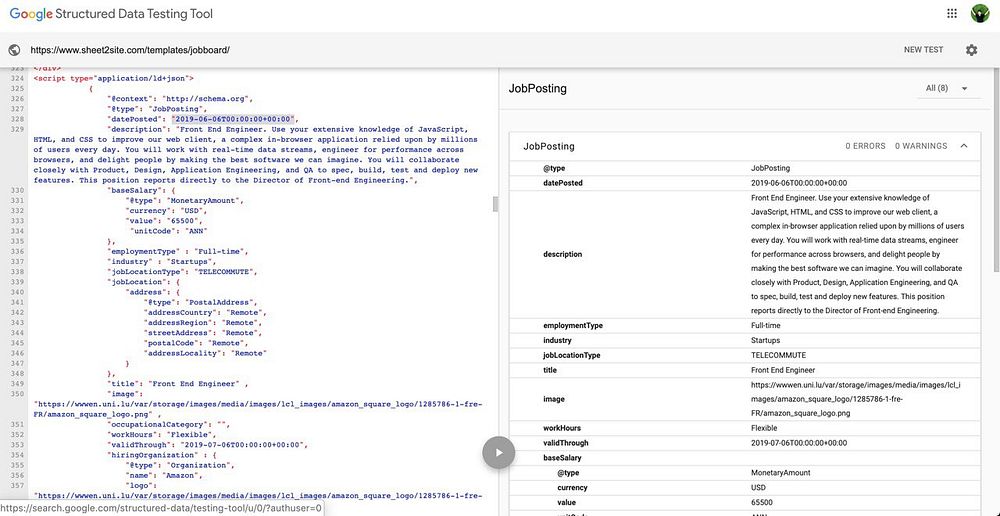Click the industry row label
This screenshot has height=516, width=1000.
(557, 341)
